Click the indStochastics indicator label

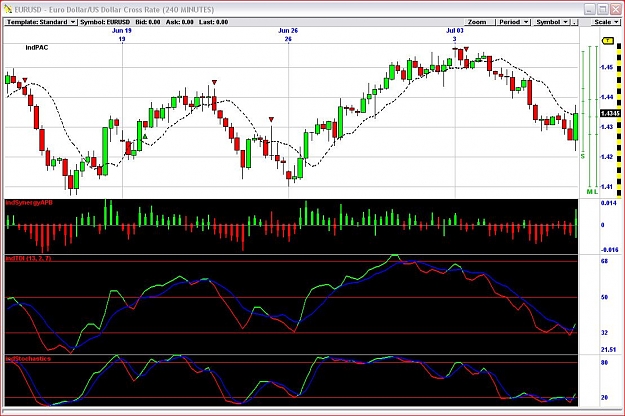click(28, 359)
